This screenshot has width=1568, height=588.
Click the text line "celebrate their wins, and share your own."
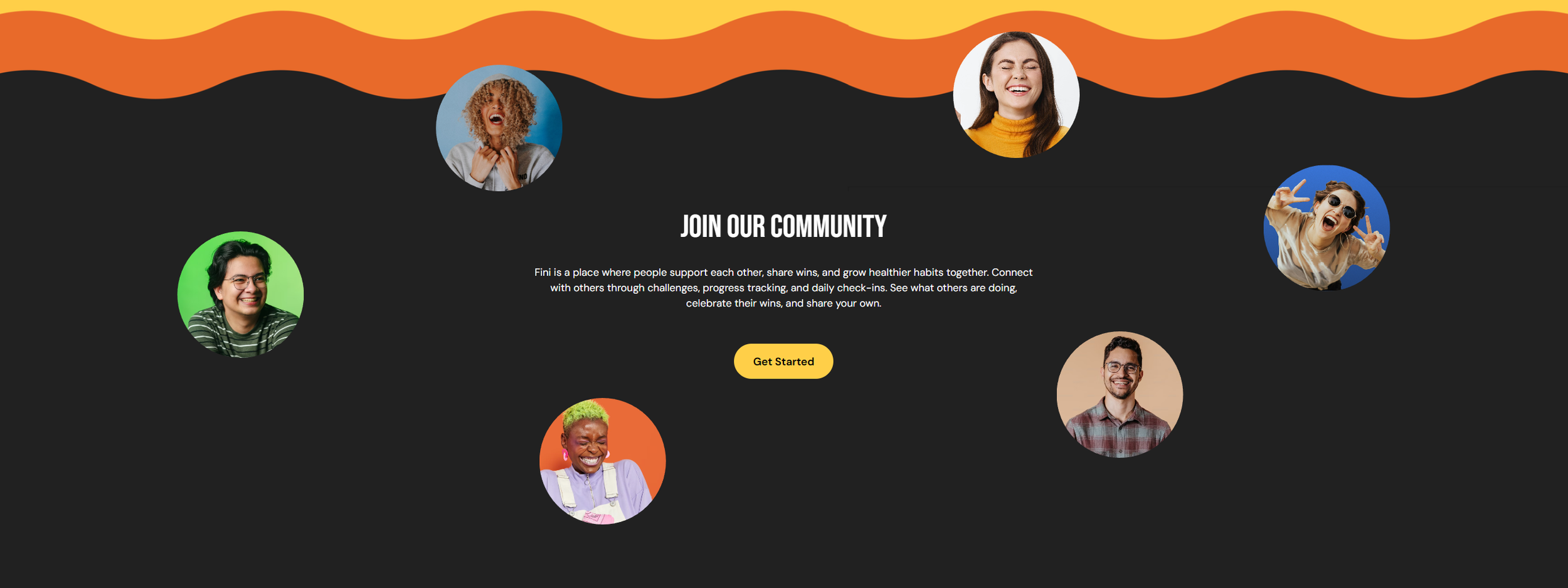[x=783, y=303]
